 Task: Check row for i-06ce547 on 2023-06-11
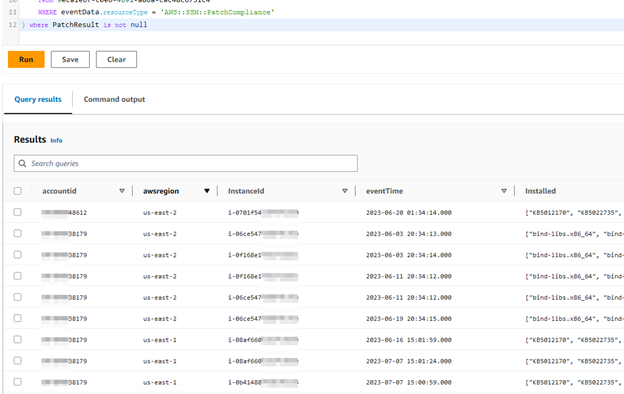pyautogui.click(x=18, y=297)
